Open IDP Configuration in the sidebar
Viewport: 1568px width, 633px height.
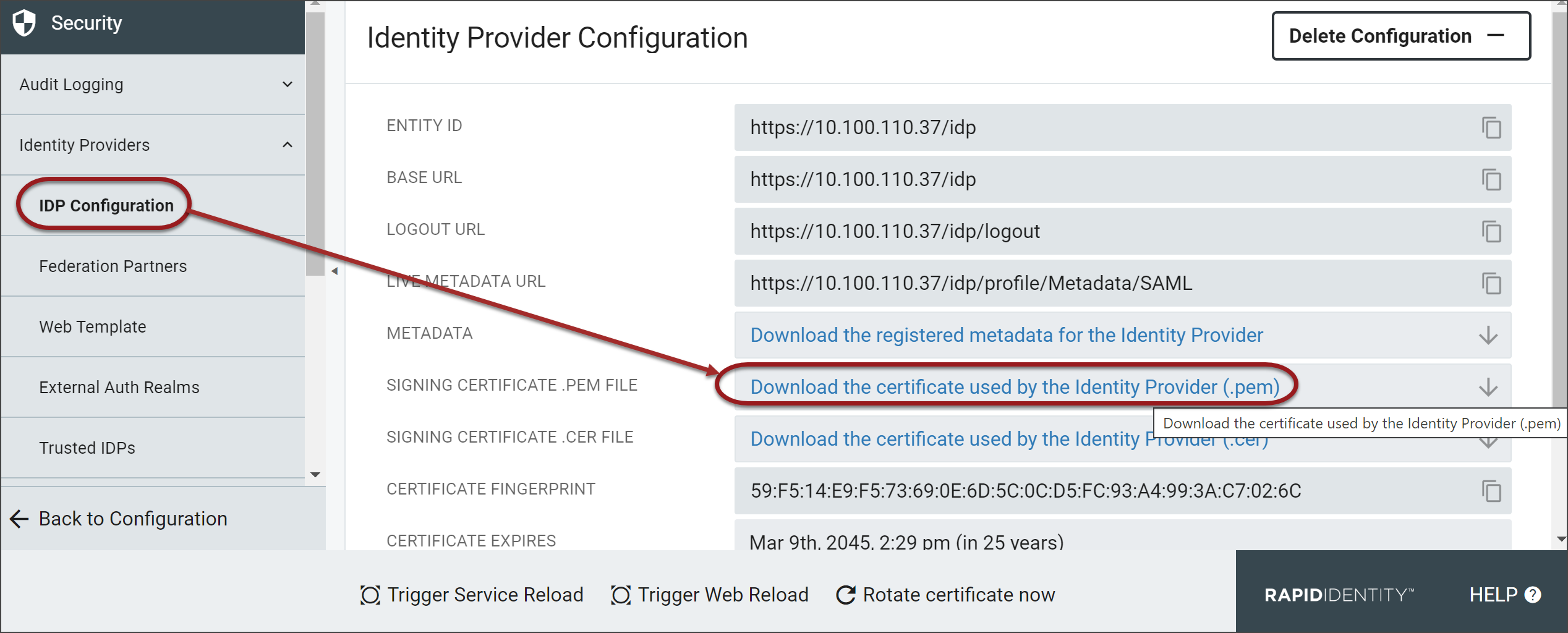[106, 205]
